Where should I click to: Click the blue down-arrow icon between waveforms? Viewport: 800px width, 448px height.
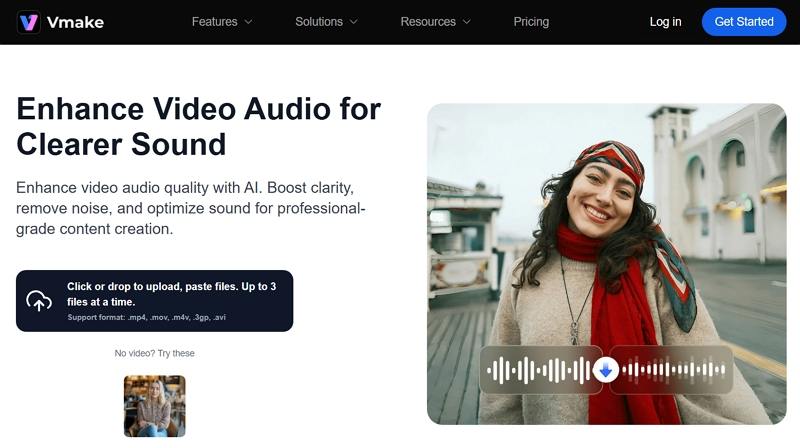[x=606, y=370]
